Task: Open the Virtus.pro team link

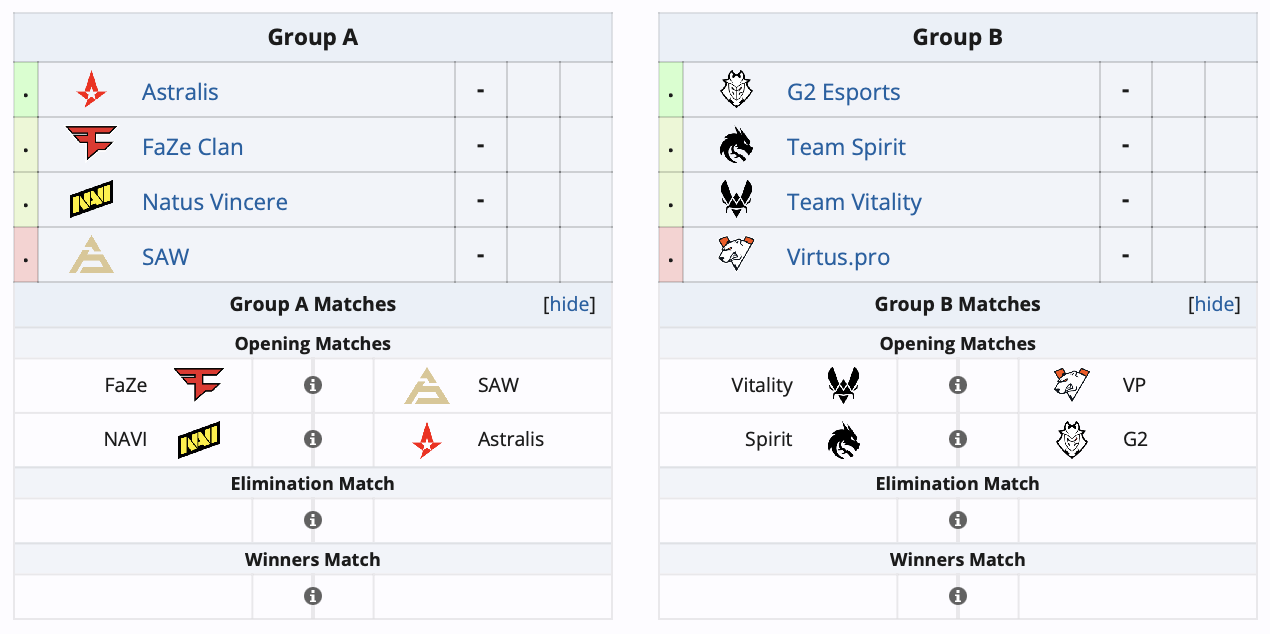Action: click(838, 257)
